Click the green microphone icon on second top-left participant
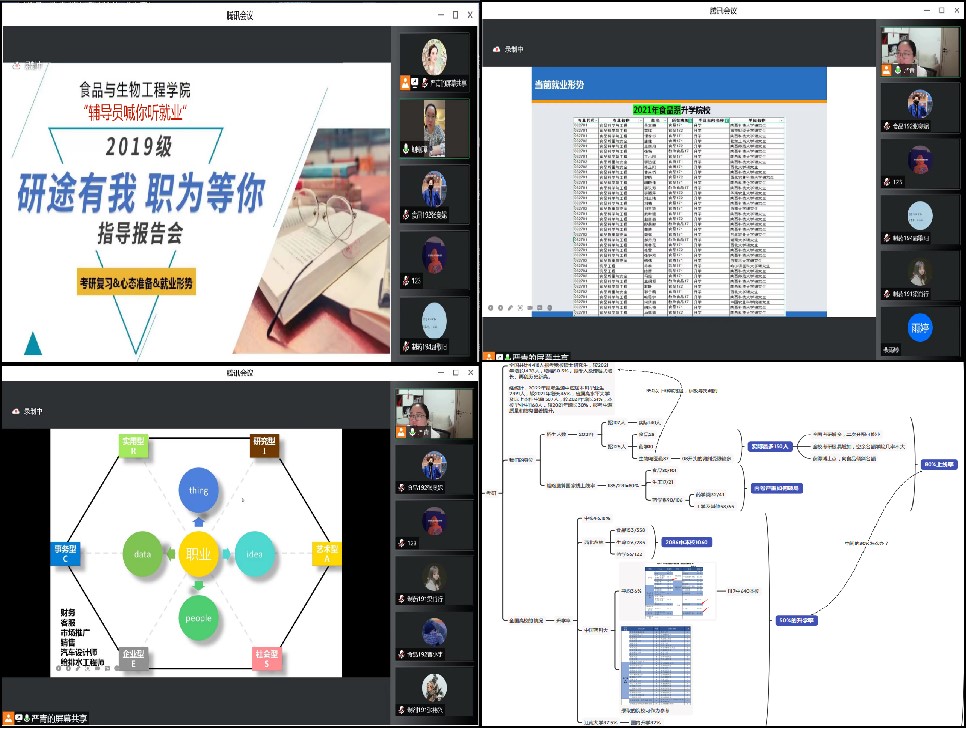 tap(405, 149)
